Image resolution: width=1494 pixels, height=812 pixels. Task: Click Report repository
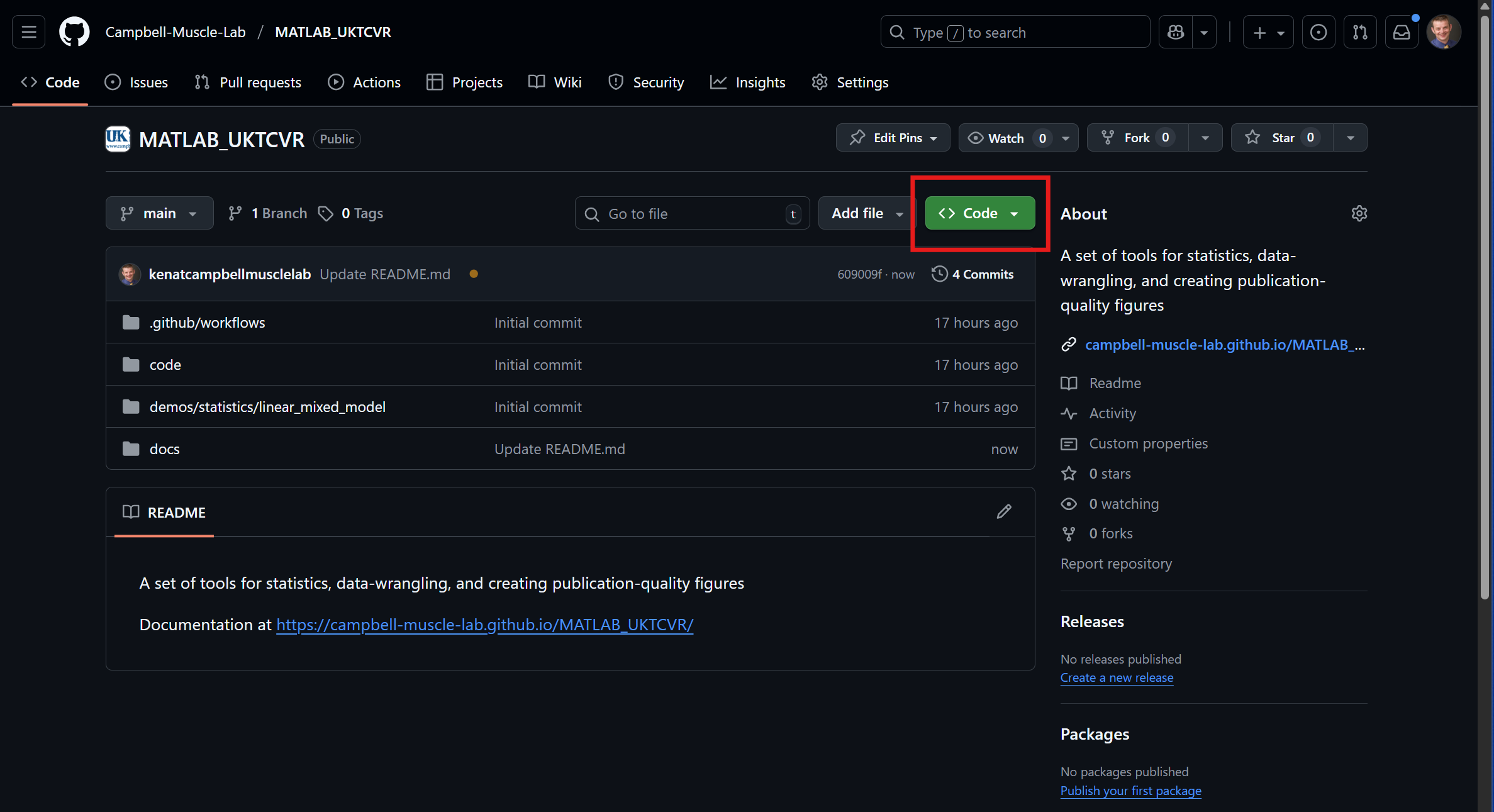click(x=1116, y=564)
